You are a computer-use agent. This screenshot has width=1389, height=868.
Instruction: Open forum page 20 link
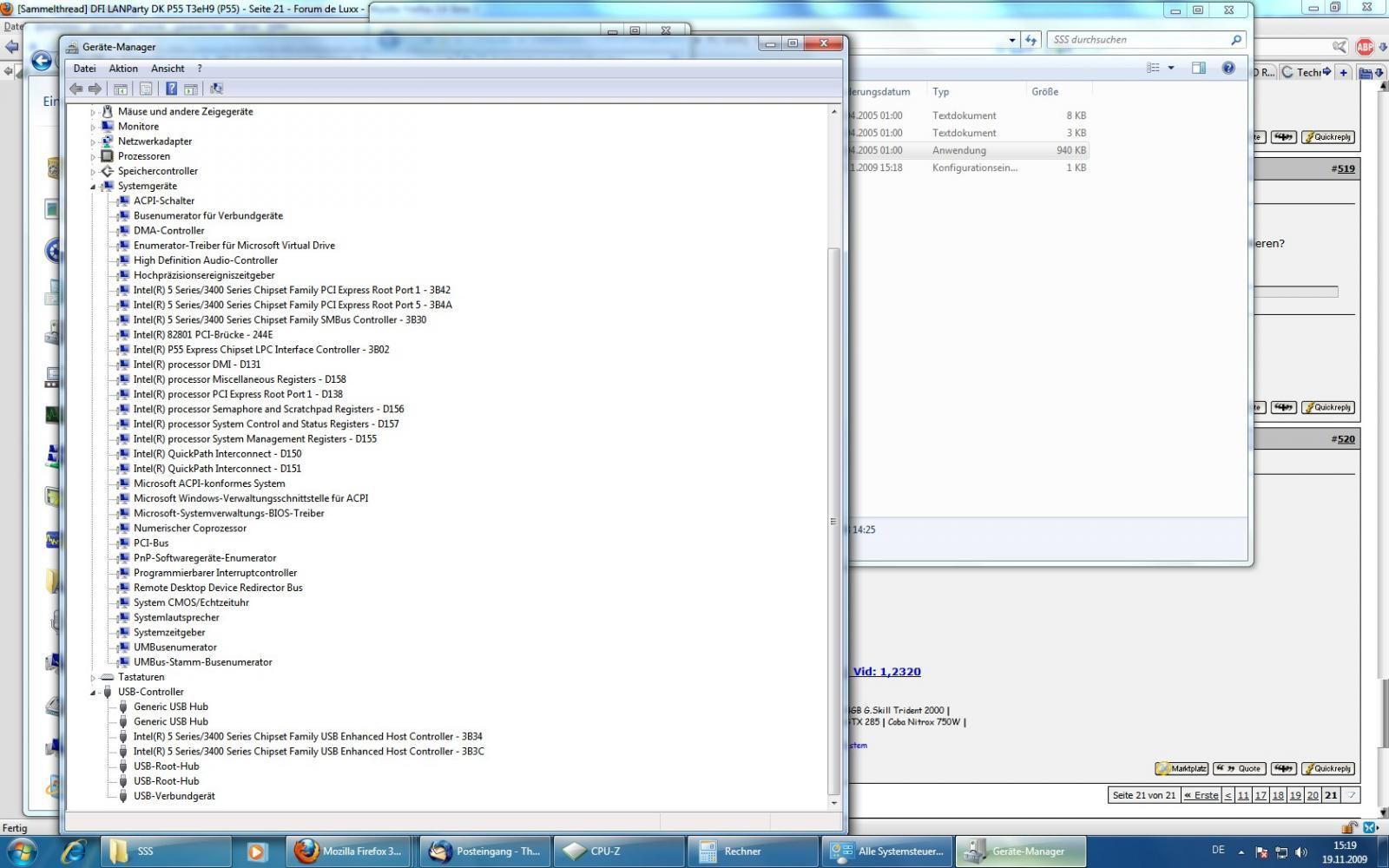tap(1313, 795)
